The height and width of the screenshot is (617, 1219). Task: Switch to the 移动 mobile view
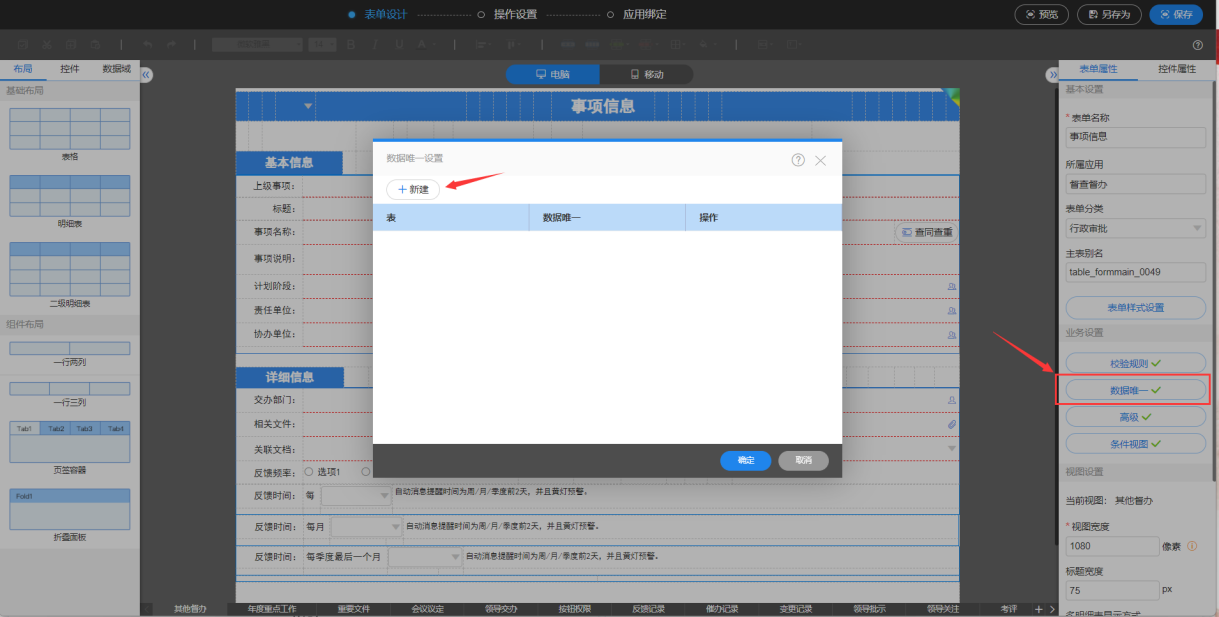[x=646, y=74]
